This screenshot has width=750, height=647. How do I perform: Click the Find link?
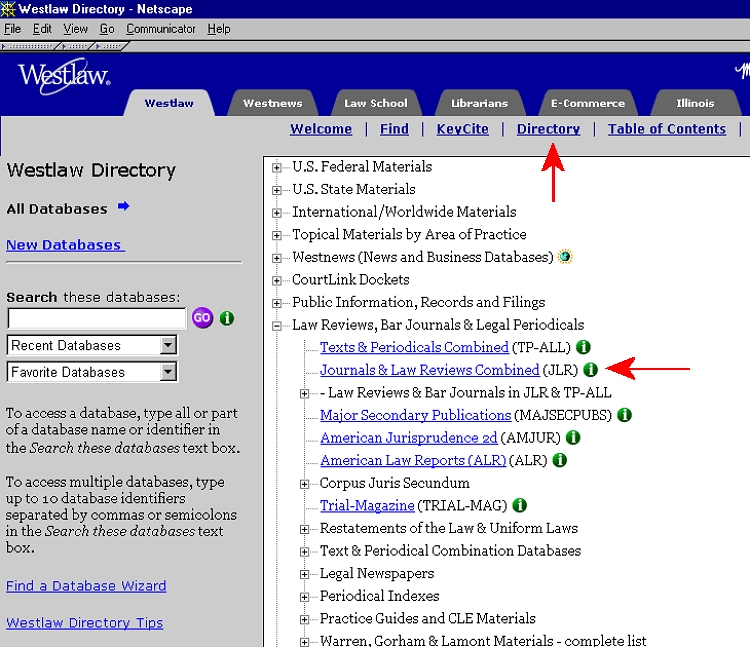click(394, 129)
